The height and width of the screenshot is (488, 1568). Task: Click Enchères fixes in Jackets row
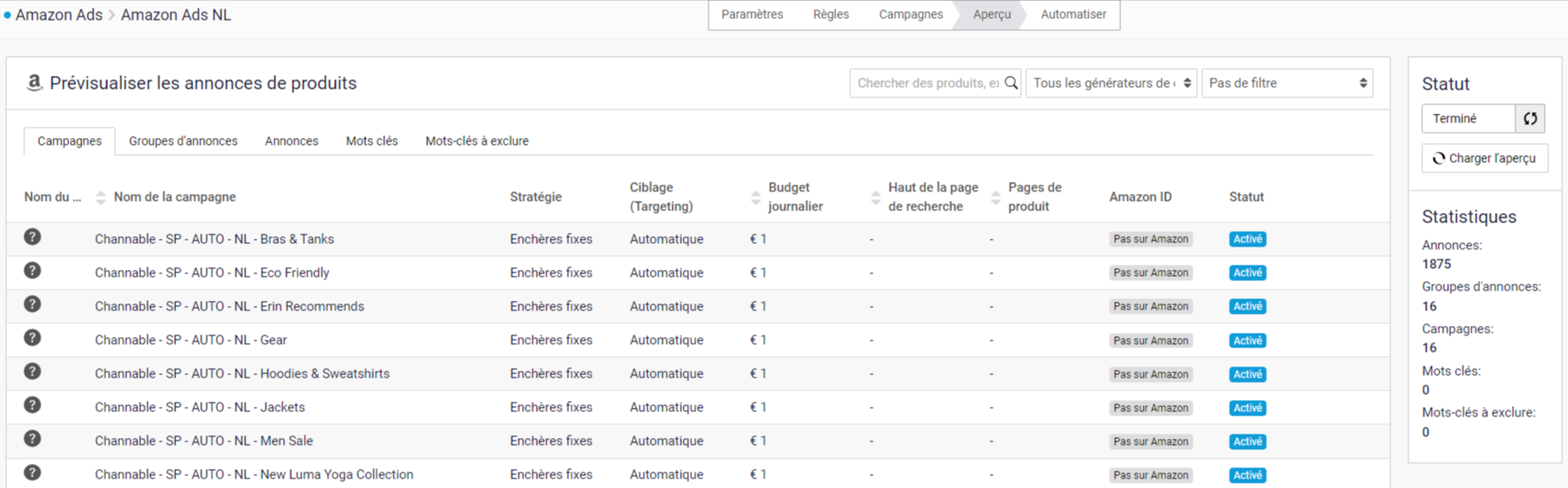pos(551,407)
